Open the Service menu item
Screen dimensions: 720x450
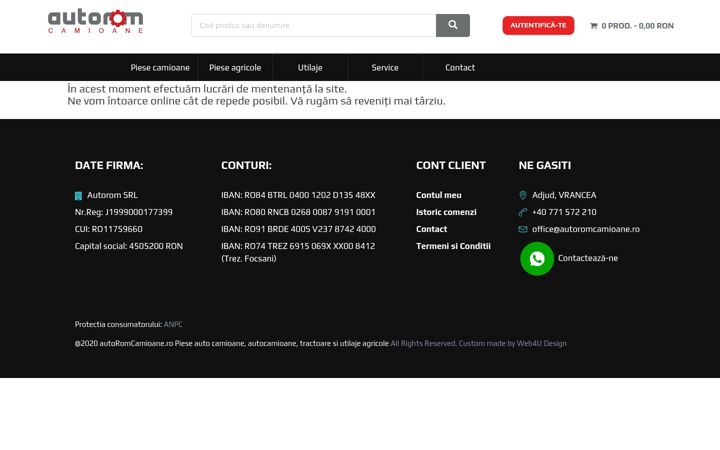pos(385,68)
